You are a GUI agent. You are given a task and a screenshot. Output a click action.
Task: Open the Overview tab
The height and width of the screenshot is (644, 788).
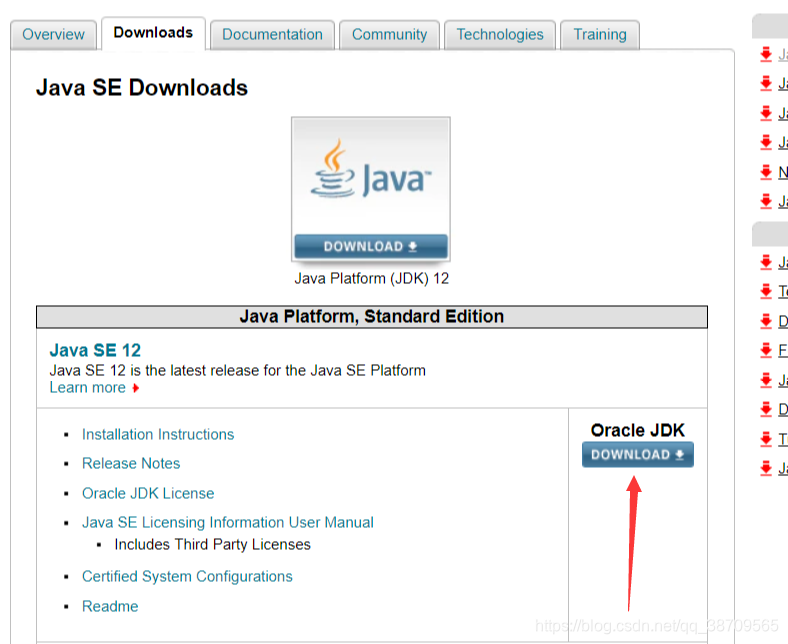point(53,35)
